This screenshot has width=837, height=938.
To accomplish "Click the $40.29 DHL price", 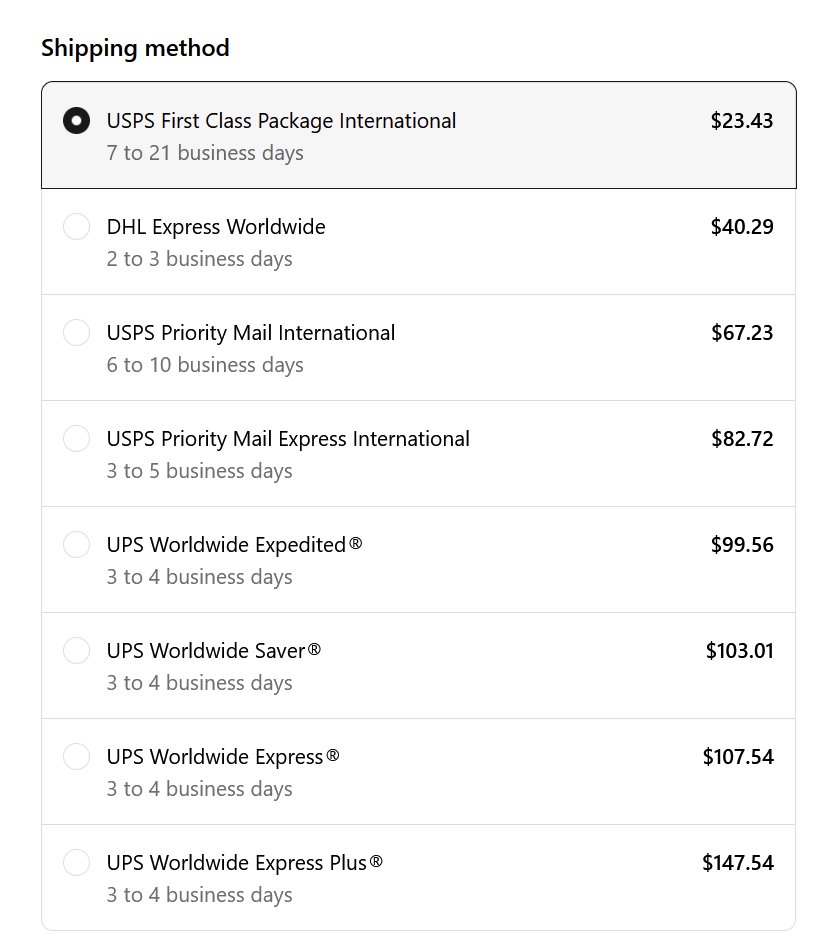I will tap(742, 227).
